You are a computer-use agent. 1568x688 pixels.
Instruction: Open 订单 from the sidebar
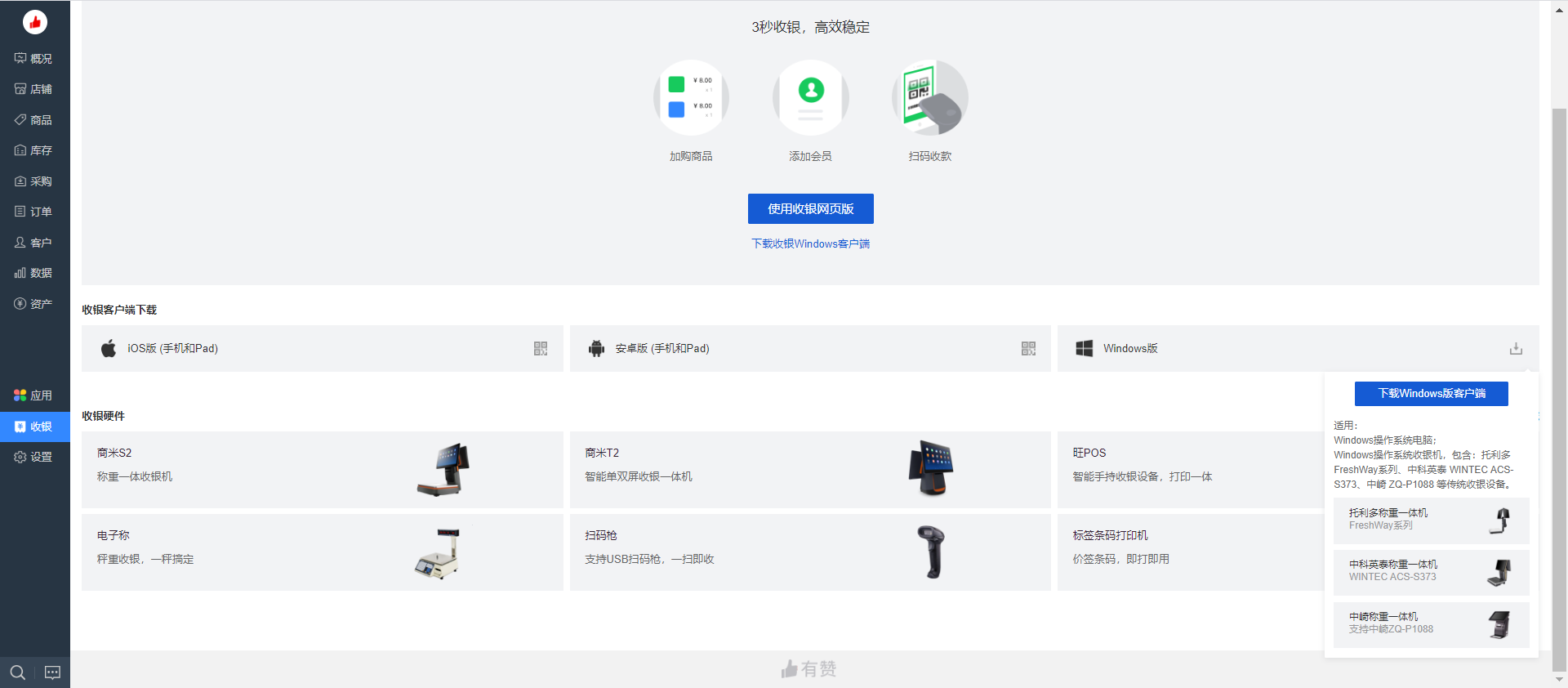[34, 212]
